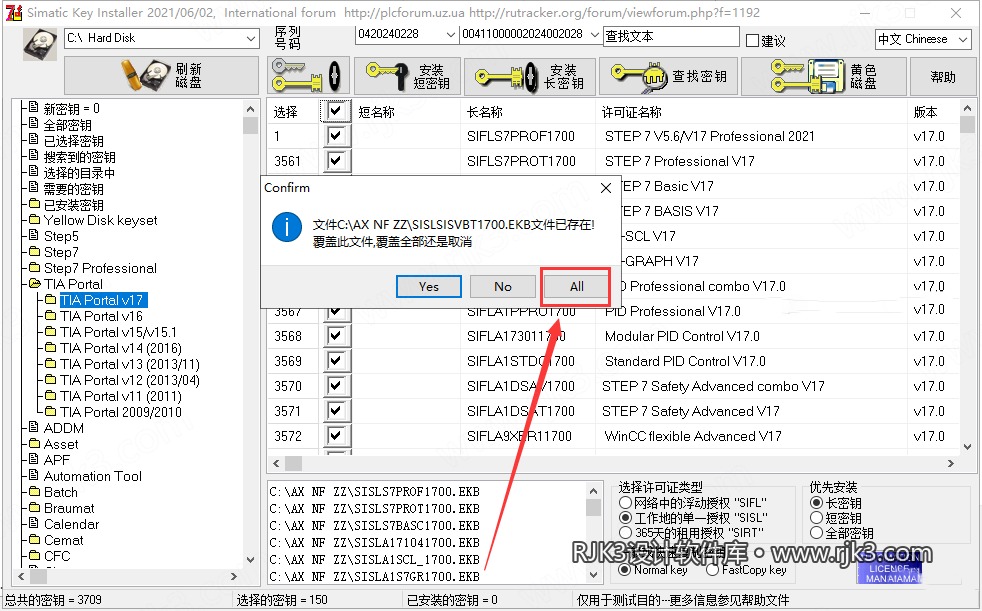Screen dimensions: 982x611
Task: Open the long serial number dropdown
Action: click(595, 34)
